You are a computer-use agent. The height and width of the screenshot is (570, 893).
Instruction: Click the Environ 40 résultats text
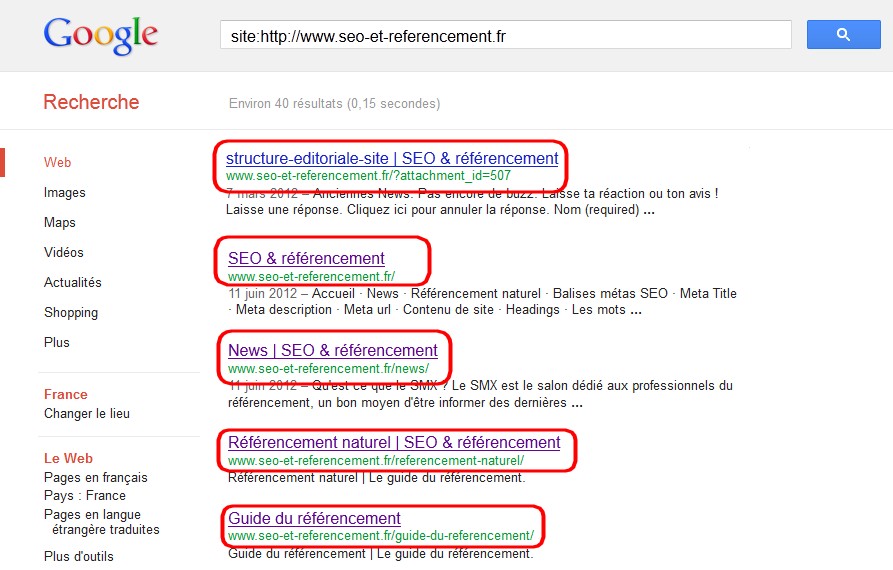pyautogui.click(x=334, y=104)
